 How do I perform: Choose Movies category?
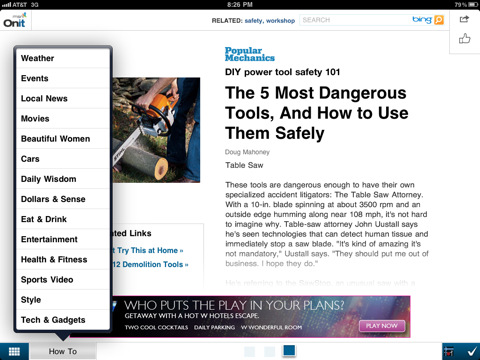63,119
